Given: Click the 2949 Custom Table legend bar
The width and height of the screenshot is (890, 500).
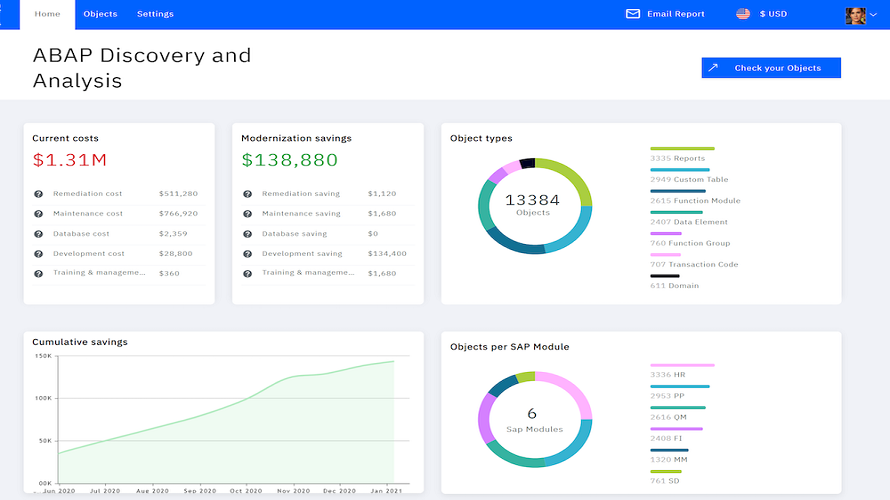Looking at the screenshot, I should [x=680, y=170].
